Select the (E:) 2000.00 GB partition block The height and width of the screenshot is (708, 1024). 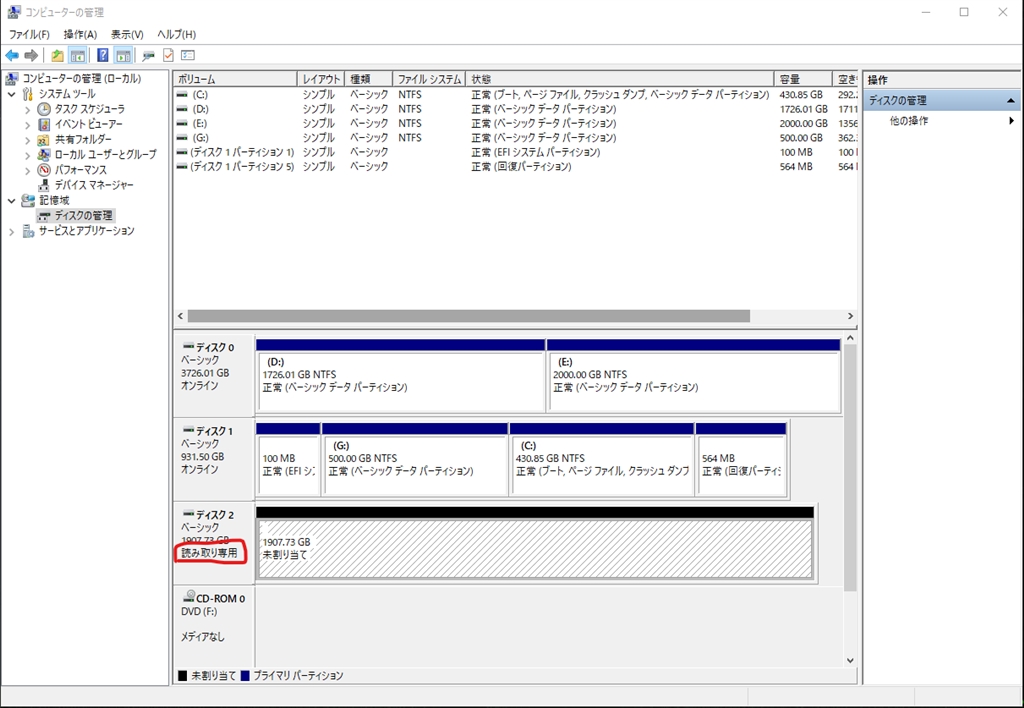click(x=694, y=376)
